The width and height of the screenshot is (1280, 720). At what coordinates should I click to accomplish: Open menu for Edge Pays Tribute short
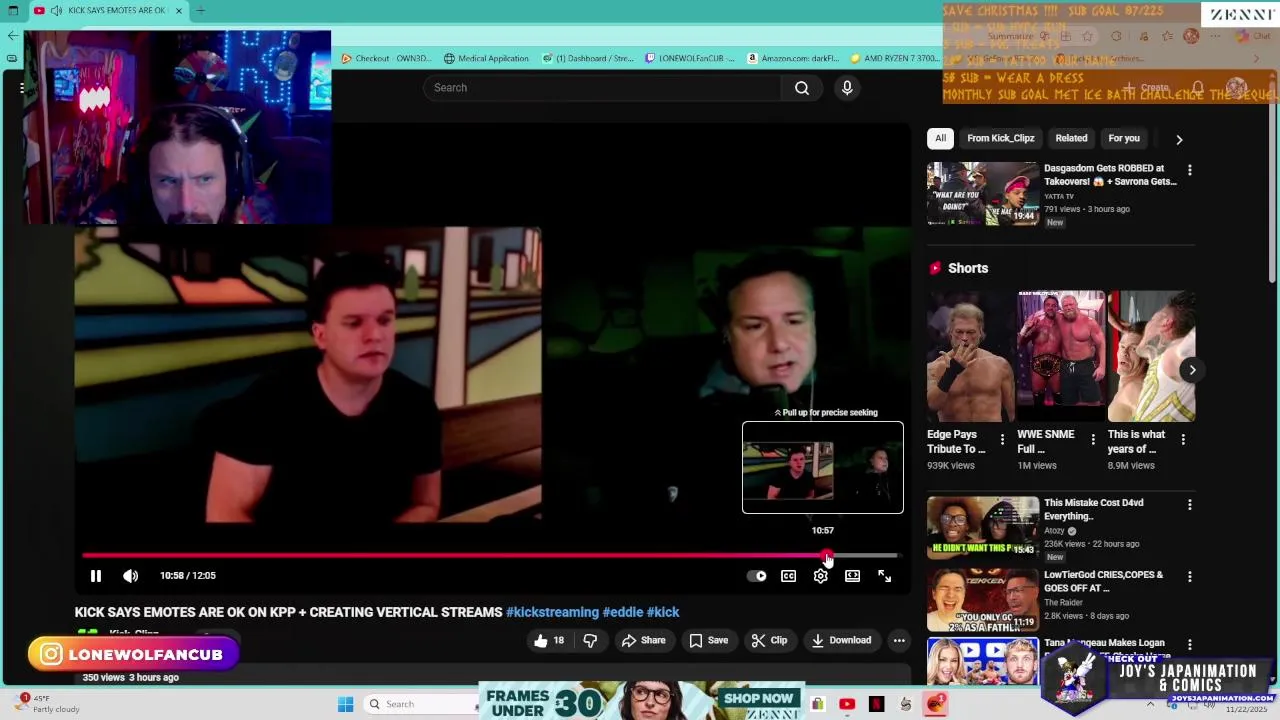[x=1002, y=439]
